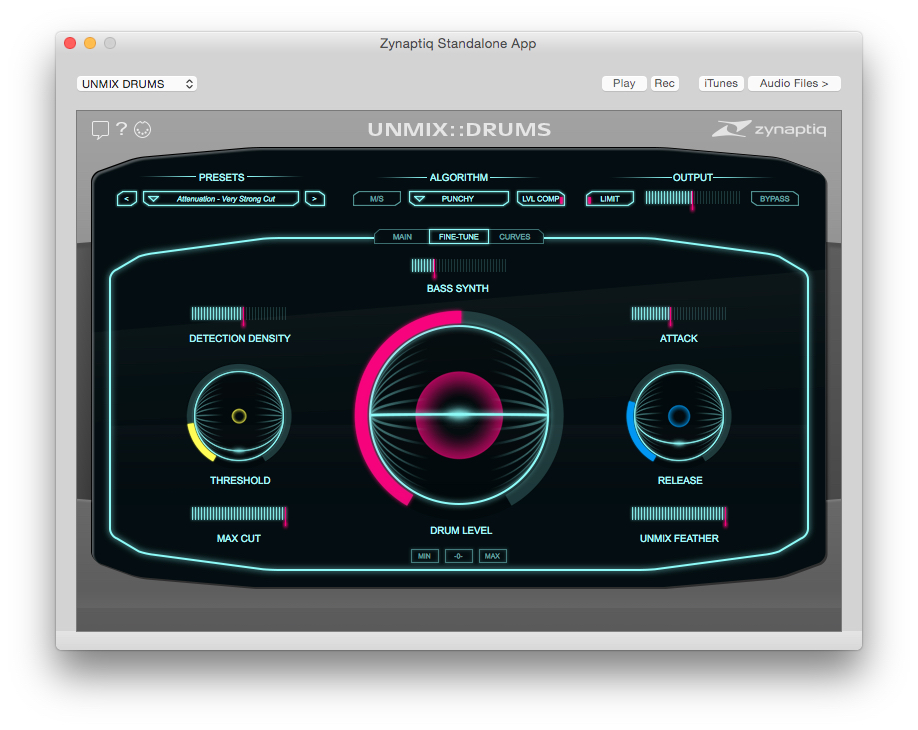The height and width of the screenshot is (730, 918).
Task: Enable the output LIMIT toggle
Action: coord(610,199)
